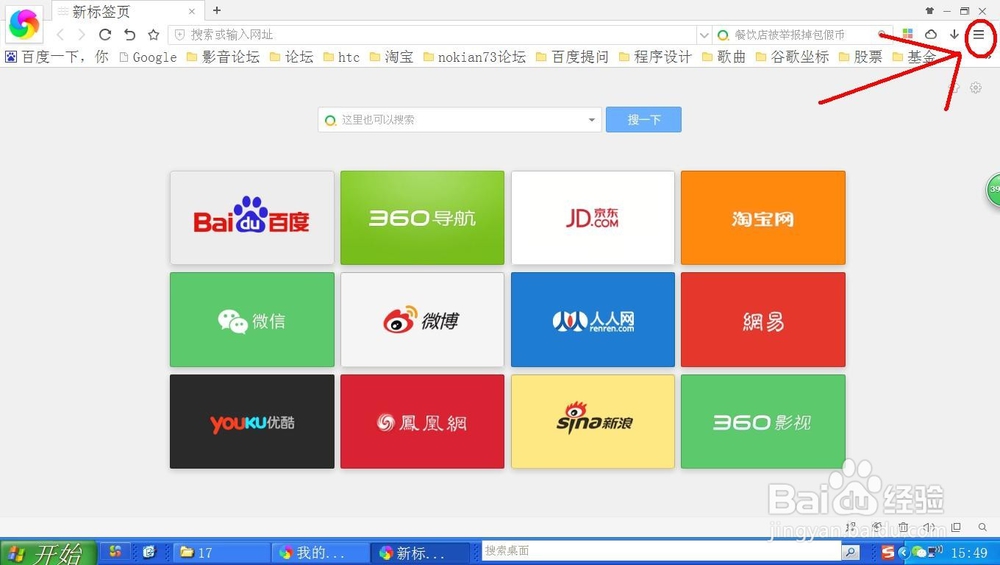Open the 影音论坛 bookmark folder
The height and width of the screenshot is (565, 1000).
point(223,57)
